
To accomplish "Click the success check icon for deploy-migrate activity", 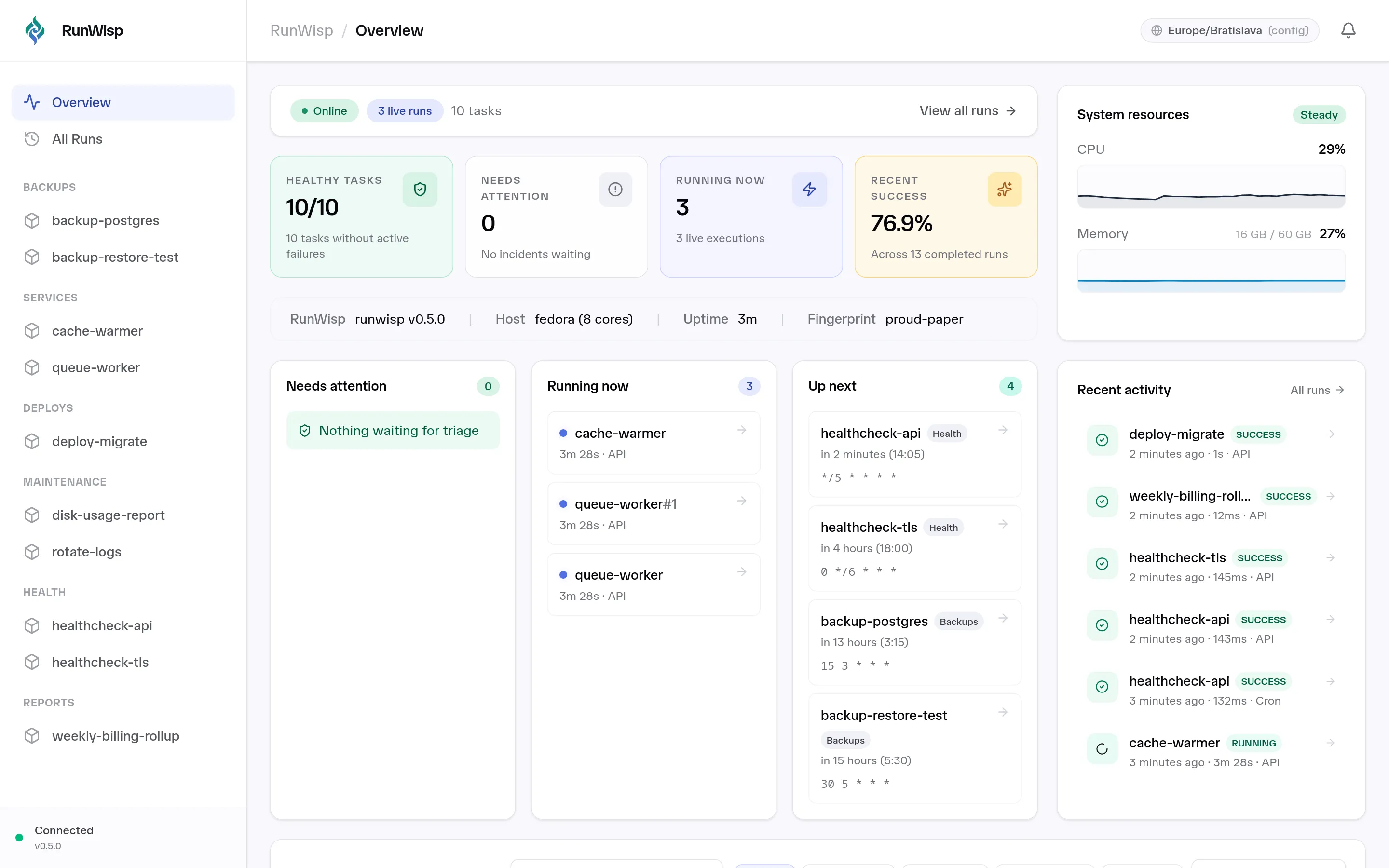I will point(1102,440).
